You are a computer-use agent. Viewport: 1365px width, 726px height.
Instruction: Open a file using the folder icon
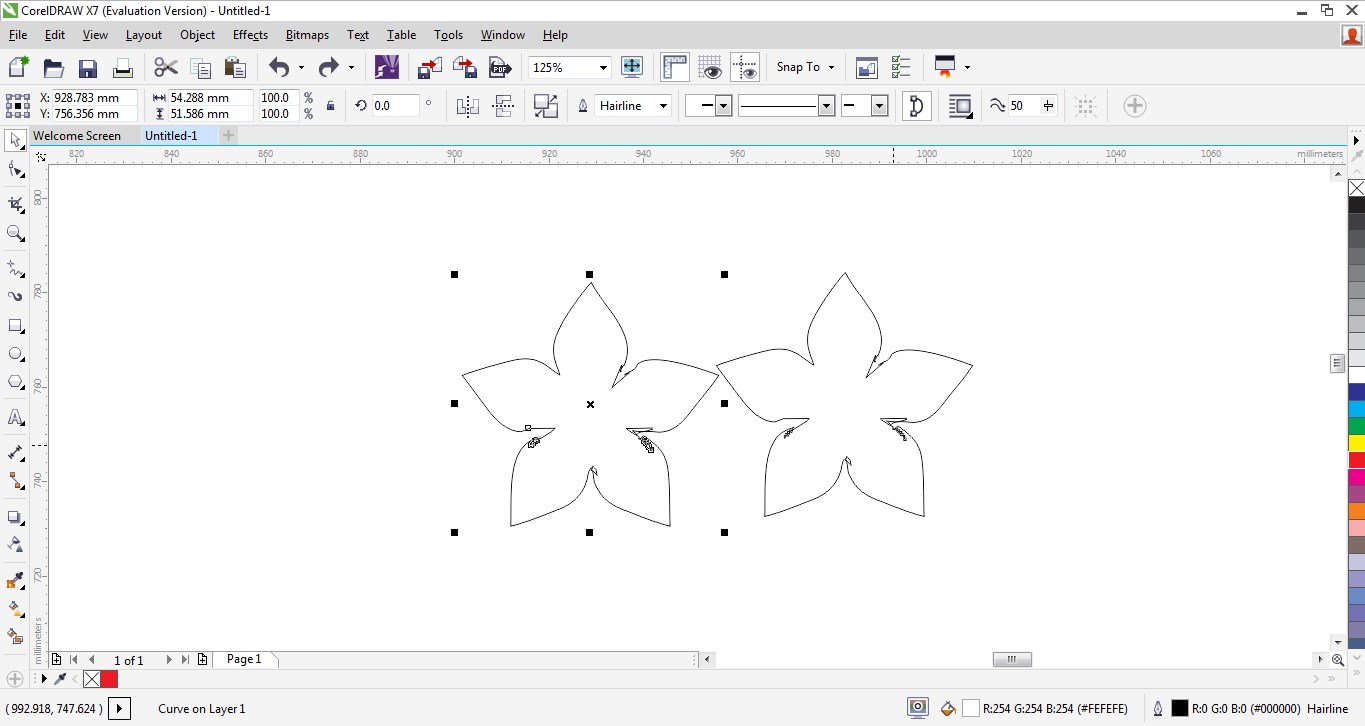click(53, 67)
